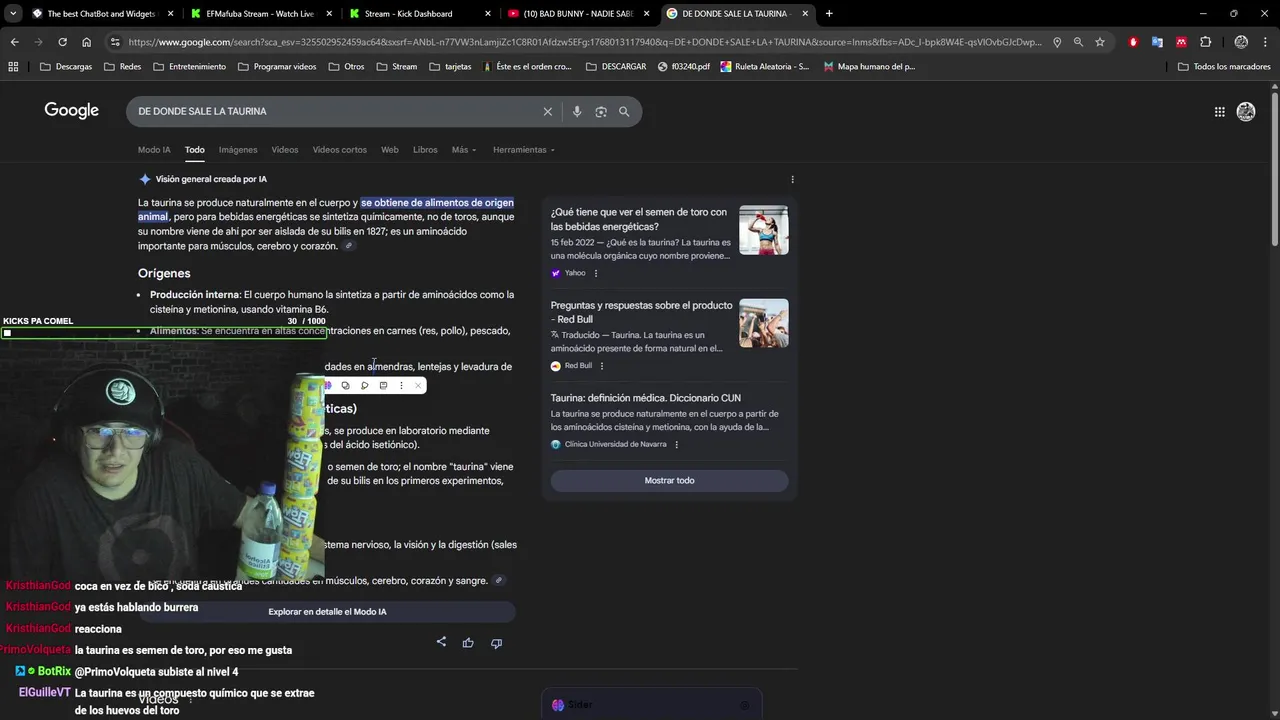The image size is (1280, 720).
Task: Submit search with magnifier icon
Action: (x=624, y=111)
